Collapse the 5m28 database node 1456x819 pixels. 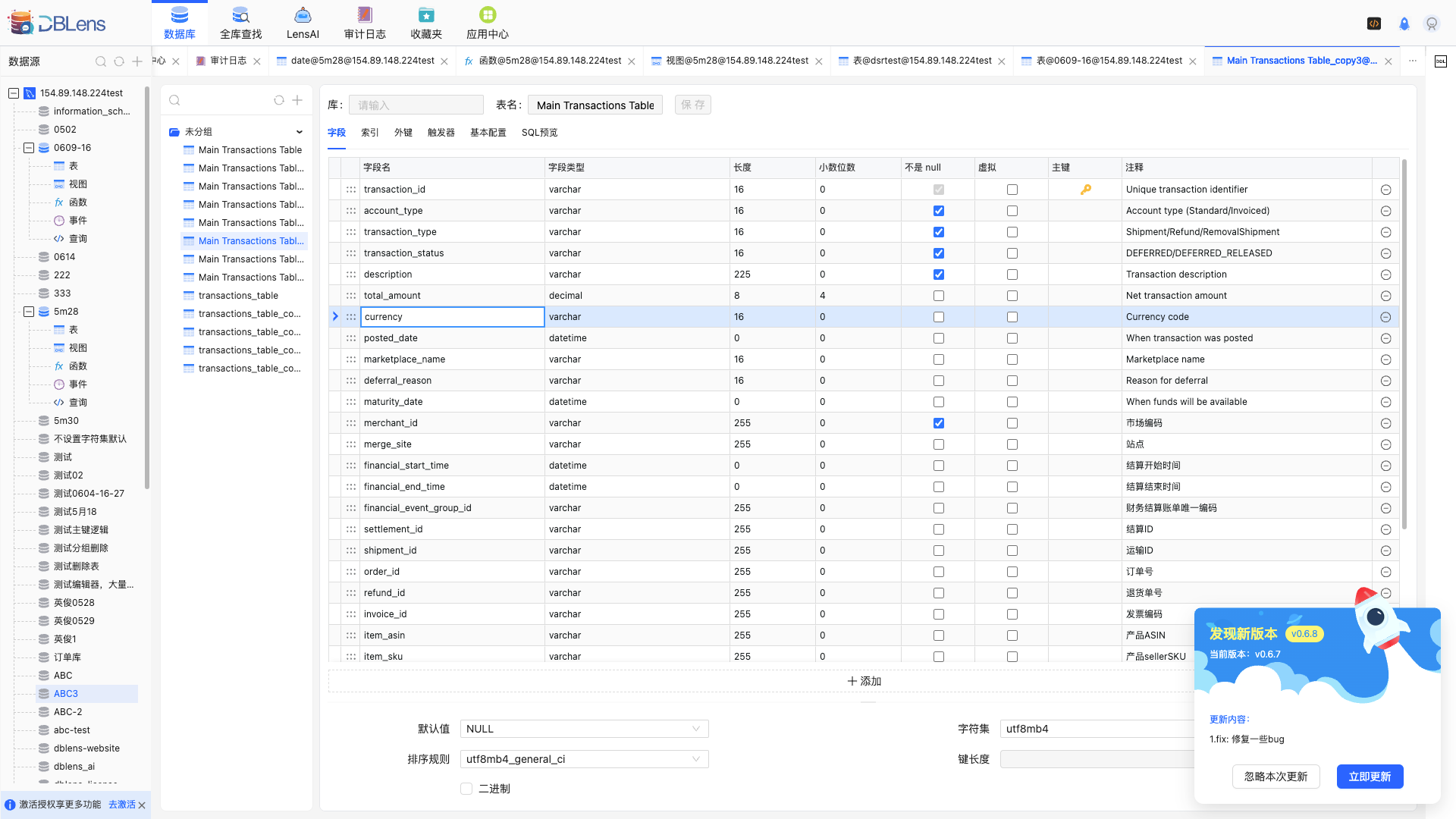click(29, 312)
